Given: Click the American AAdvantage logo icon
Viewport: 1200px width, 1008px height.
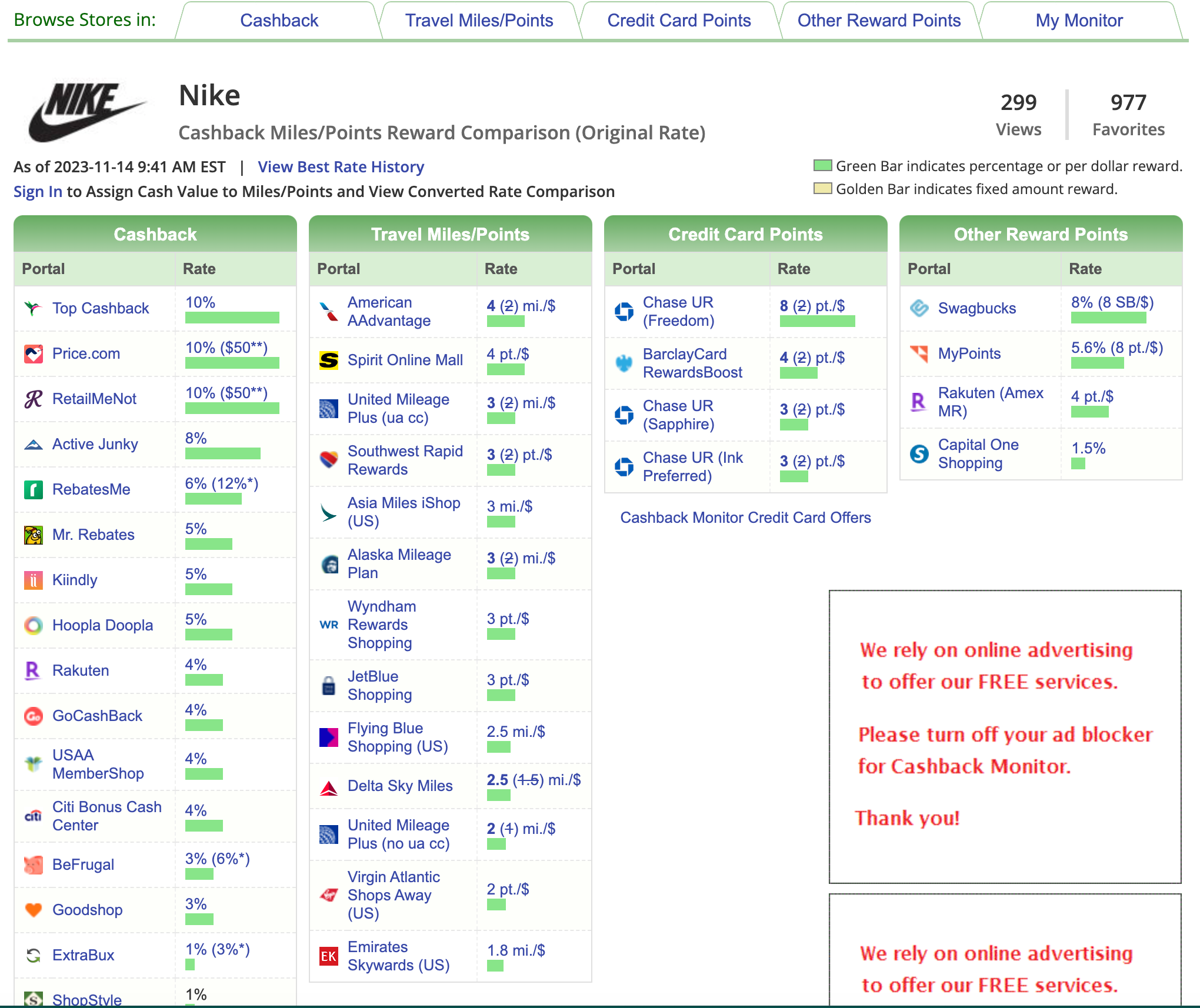Looking at the screenshot, I should pos(329,311).
